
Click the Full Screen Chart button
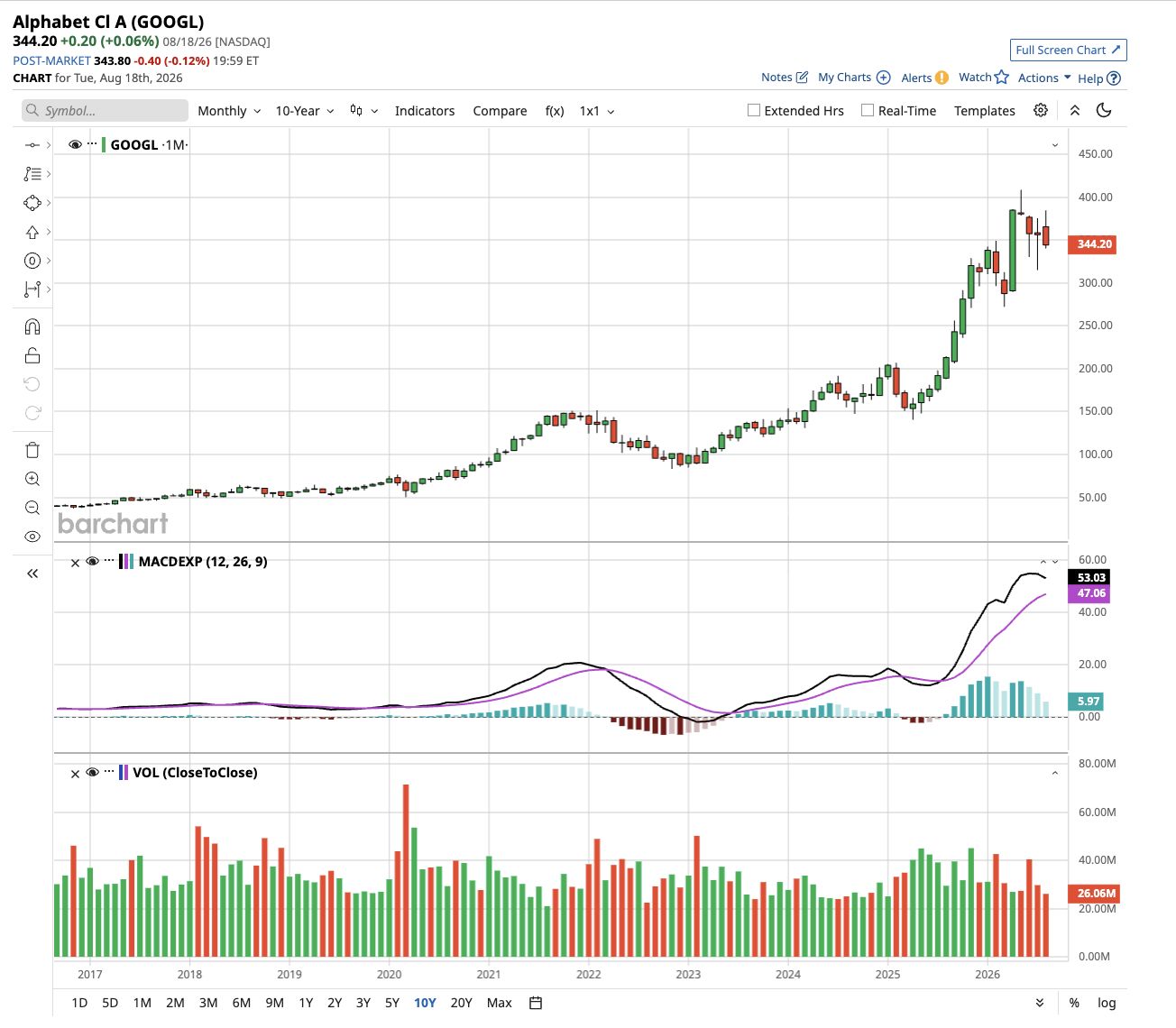(x=1069, y=50)
